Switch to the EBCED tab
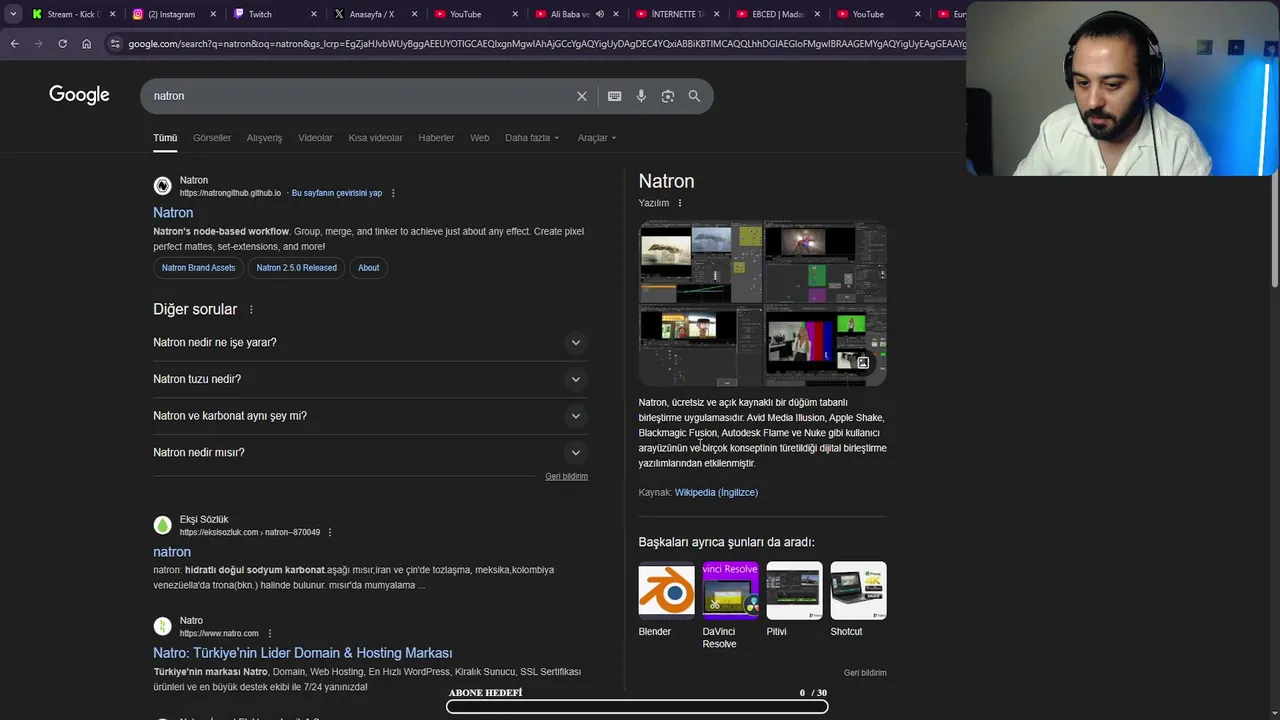This screenshot has height=720, width=1280. point(777,14)
